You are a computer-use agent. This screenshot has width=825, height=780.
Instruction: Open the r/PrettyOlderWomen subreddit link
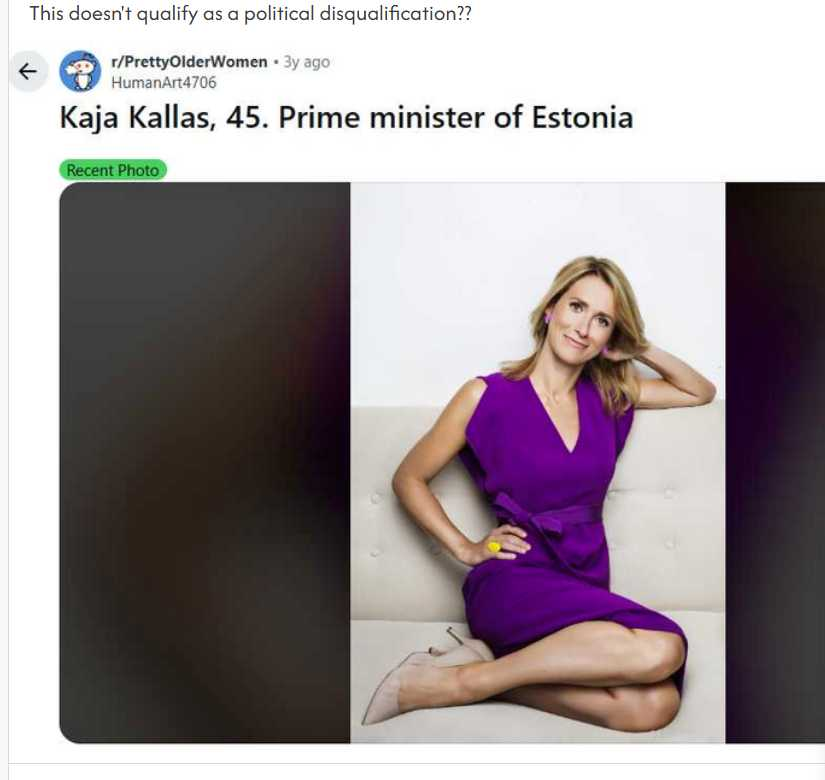pyautogui.click(x=189, y=62)
